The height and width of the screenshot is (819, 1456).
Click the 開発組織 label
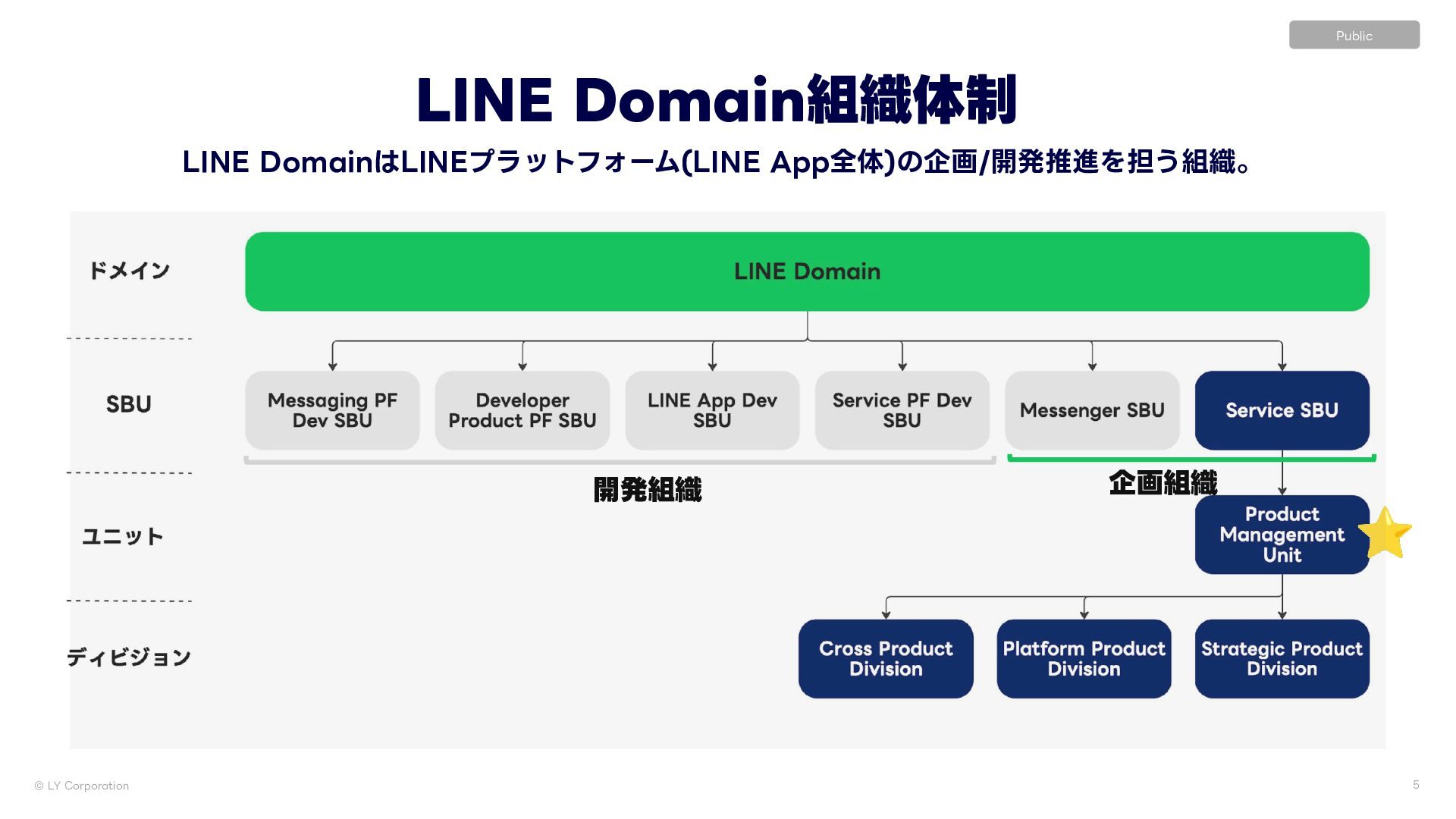pos(648,490)
